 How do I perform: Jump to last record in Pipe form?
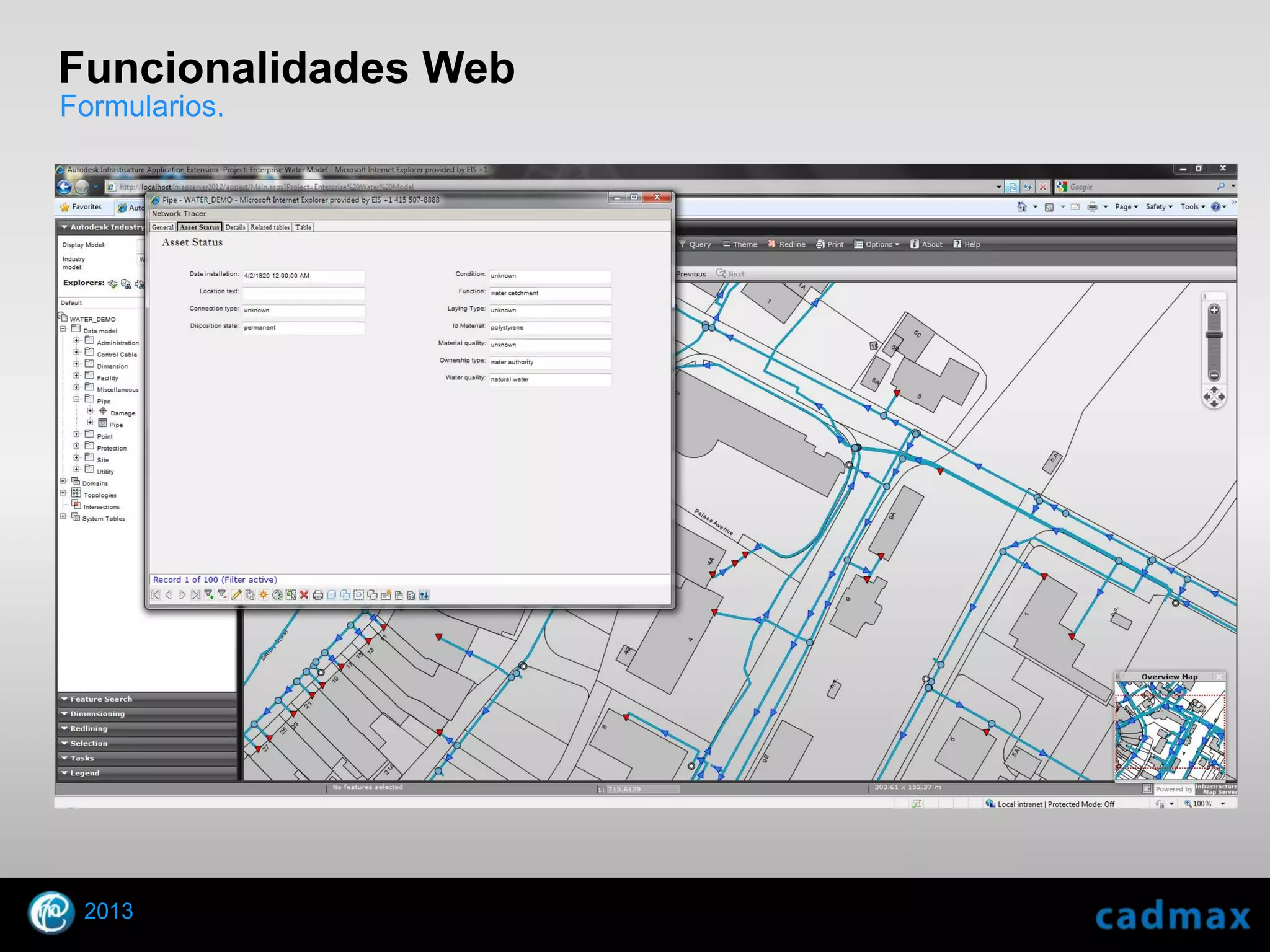[x=195, y=595]
